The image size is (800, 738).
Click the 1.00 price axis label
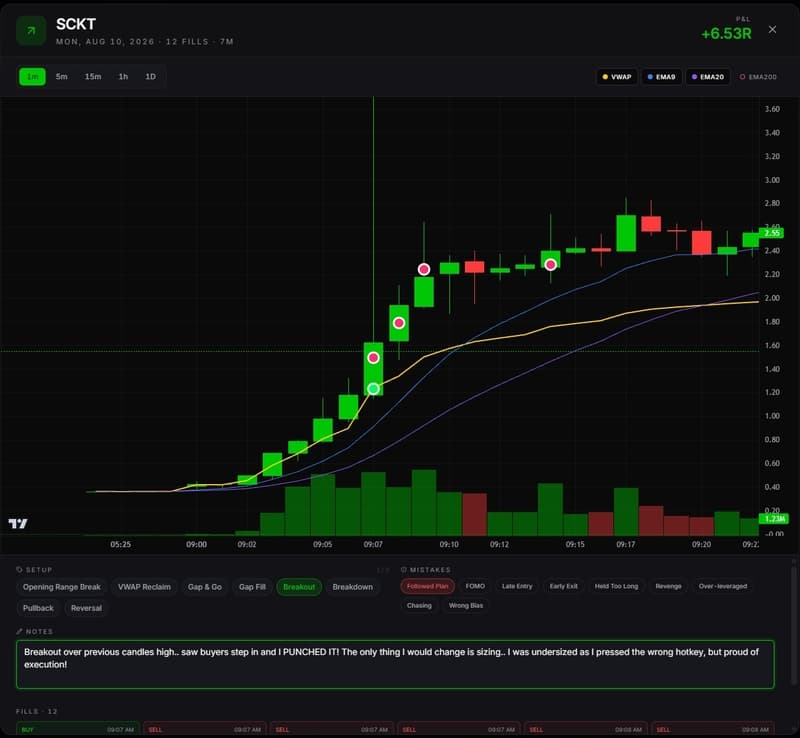click(772, 416)
